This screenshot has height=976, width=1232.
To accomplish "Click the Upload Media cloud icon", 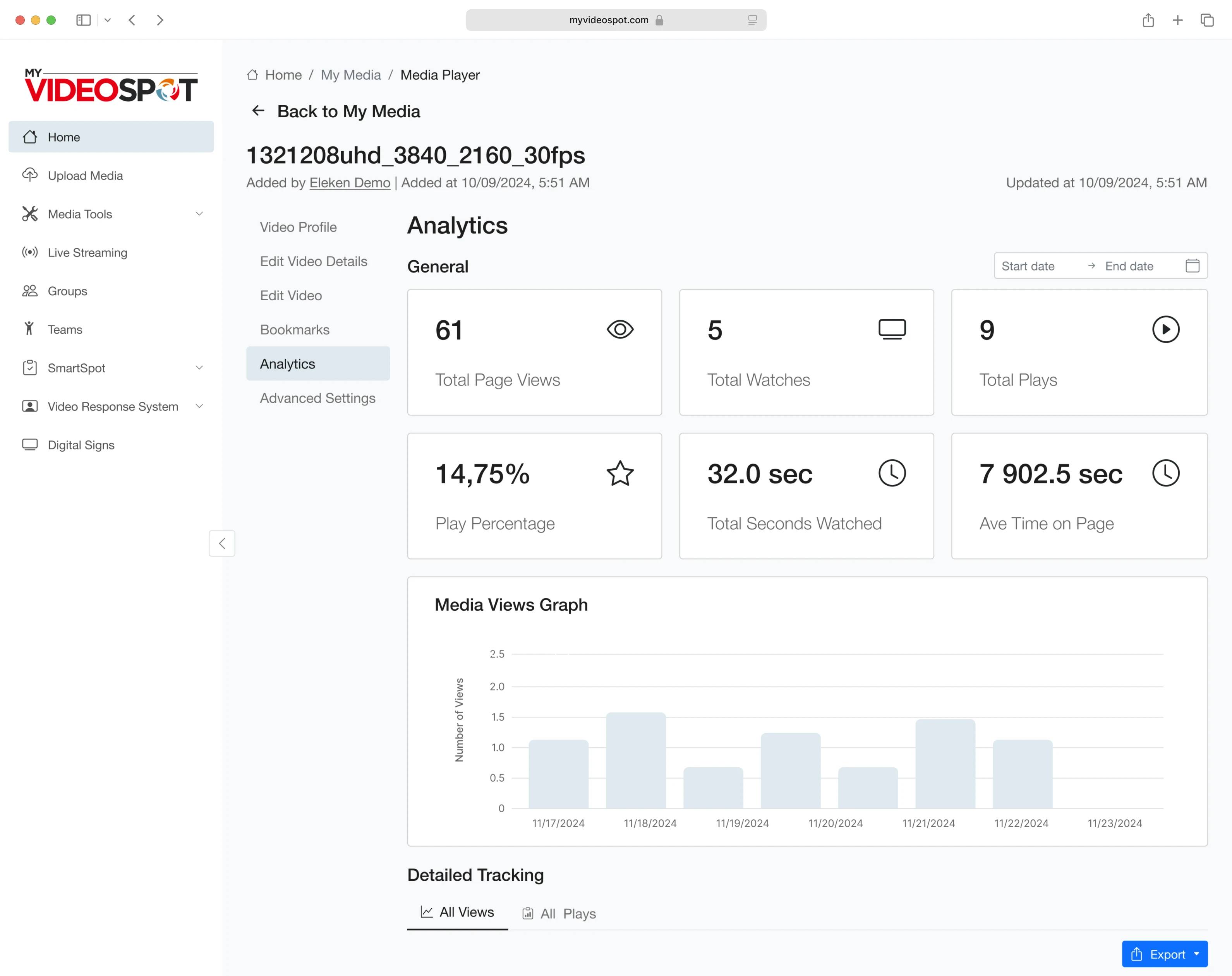I will click(30, 175).
